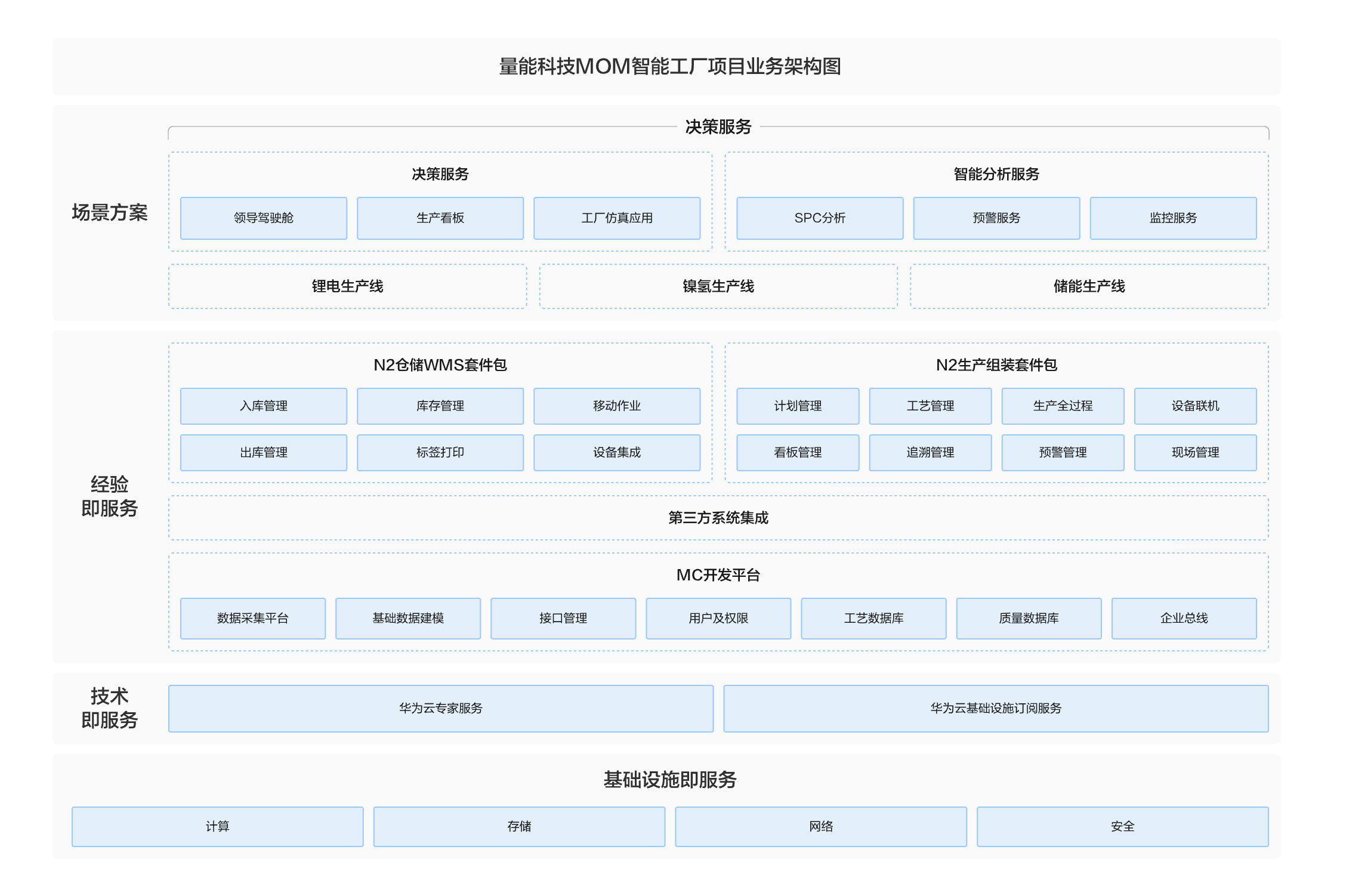This screenshot has width=1346, height=896.
Task: Click the 领导驾驶舱 box
Action: 263,218
